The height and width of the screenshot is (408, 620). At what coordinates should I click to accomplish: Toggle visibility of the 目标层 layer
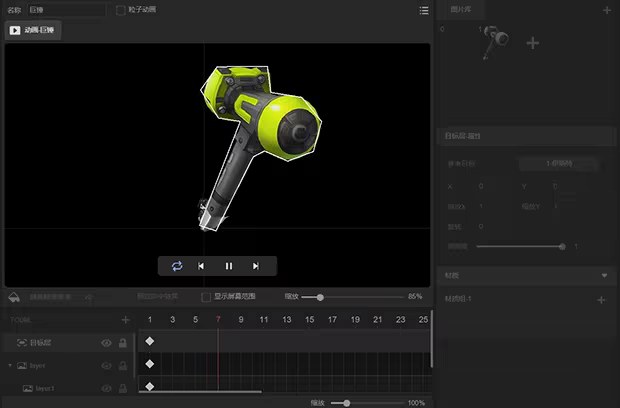tap(106, 343)
